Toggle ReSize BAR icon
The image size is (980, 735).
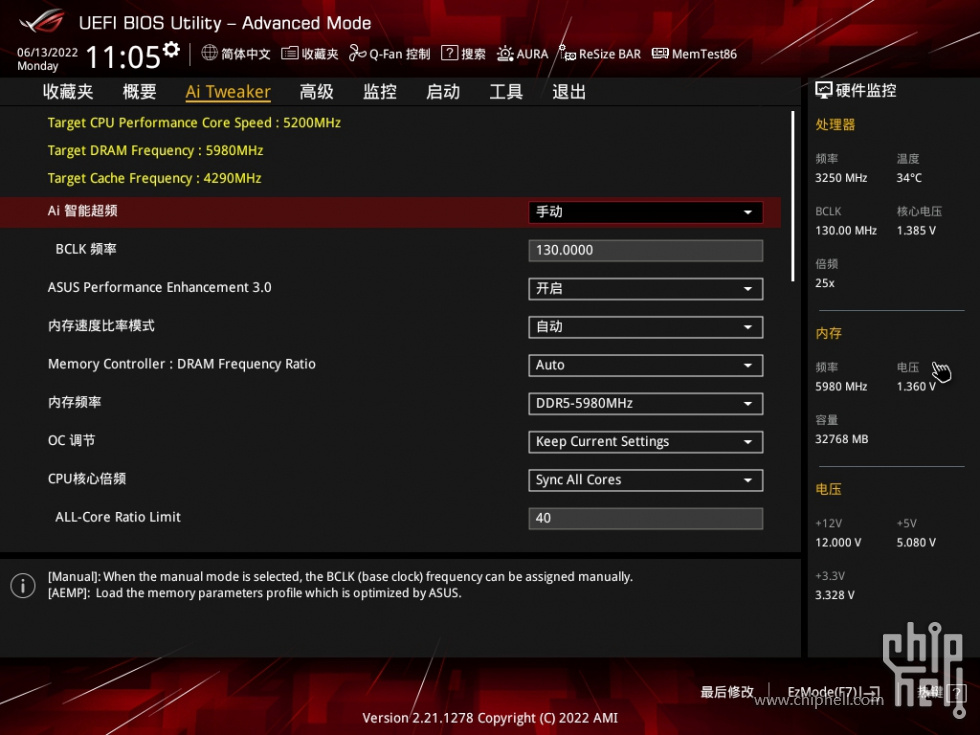(568, 54)
